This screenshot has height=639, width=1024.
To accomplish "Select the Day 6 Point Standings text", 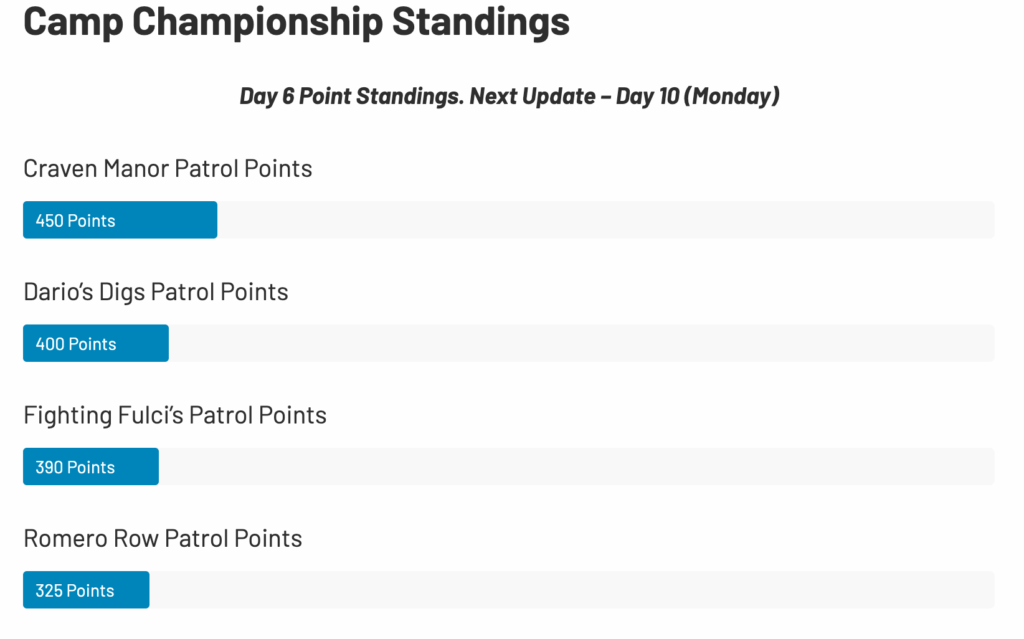I will pyautogui.click(x=351, y=96).
